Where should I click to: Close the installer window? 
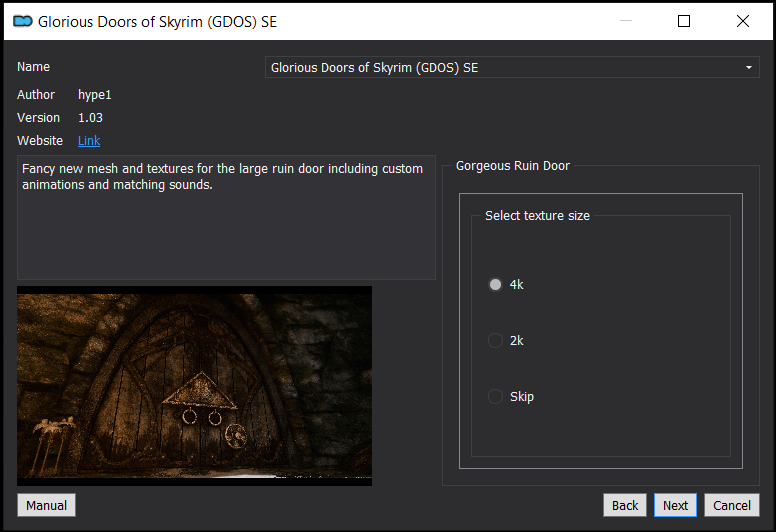pyautogui.click(x=743, y=21)
